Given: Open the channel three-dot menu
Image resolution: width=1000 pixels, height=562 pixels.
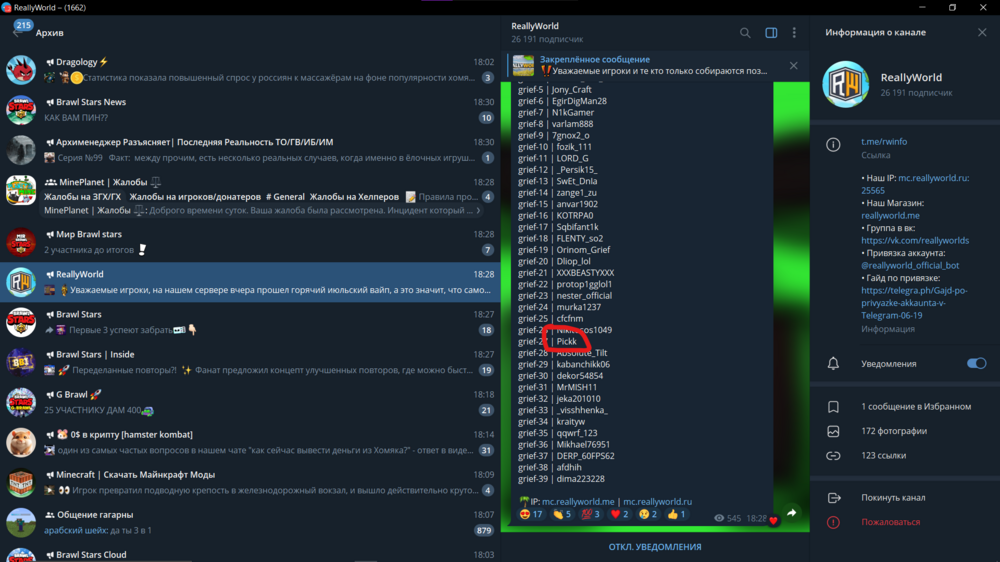Looking at the screenshot, I should (794, 33).
